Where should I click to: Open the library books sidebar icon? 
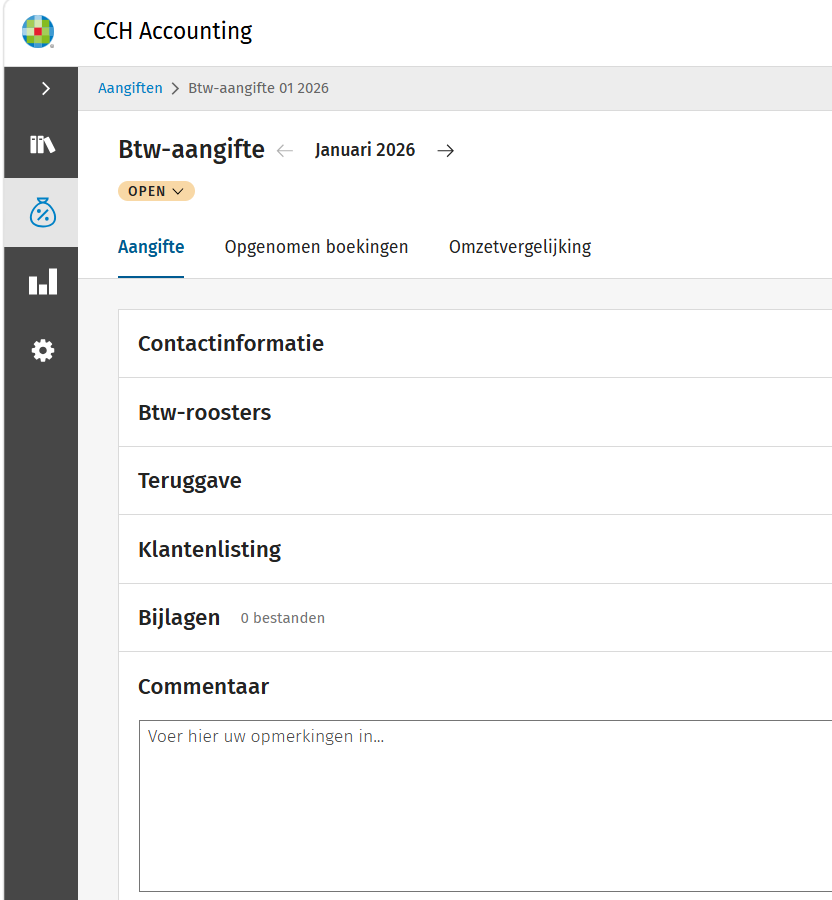(x=42, y=145)
